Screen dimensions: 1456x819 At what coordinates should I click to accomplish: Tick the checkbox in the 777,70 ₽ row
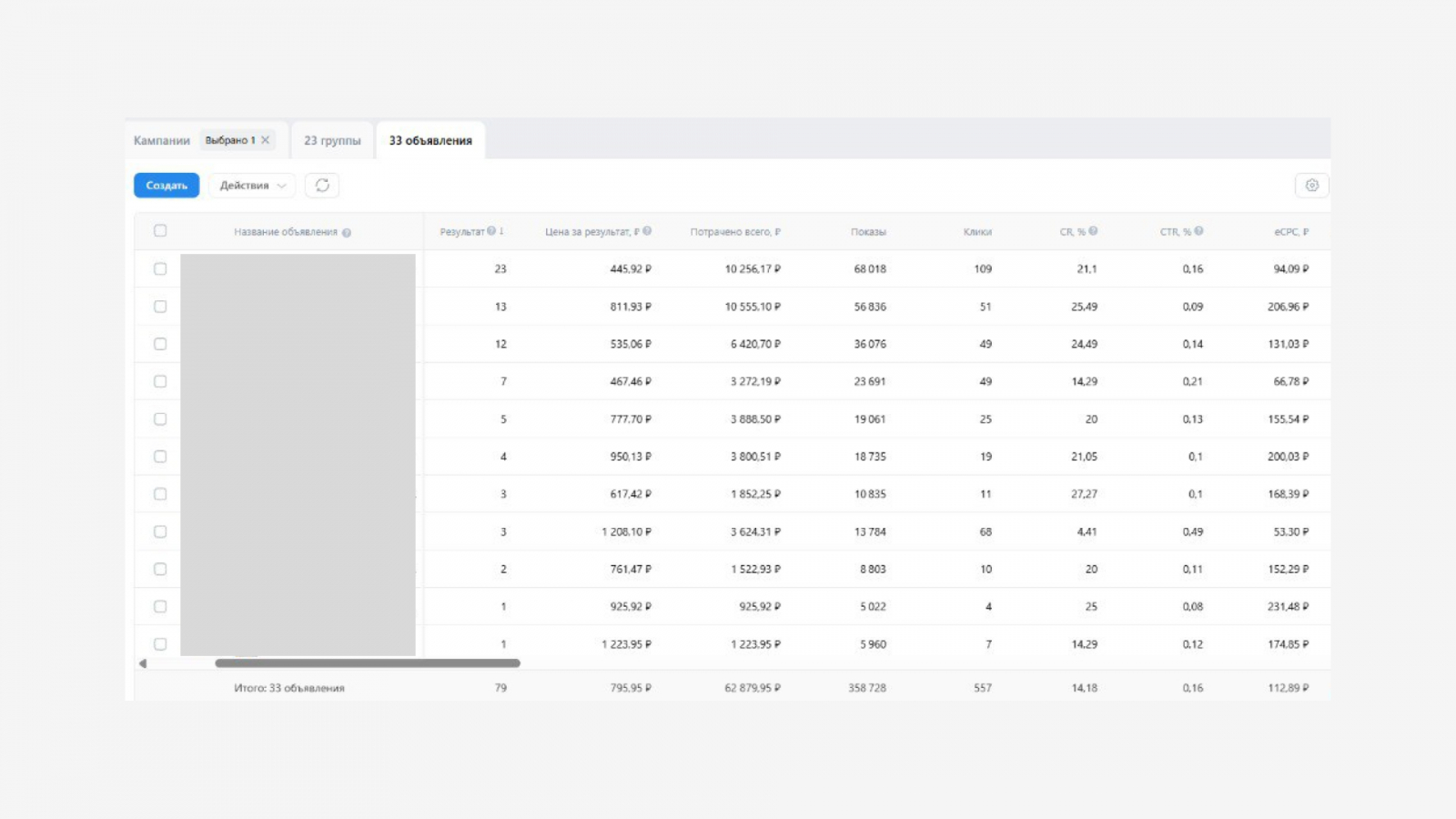(x=160, y=420)
